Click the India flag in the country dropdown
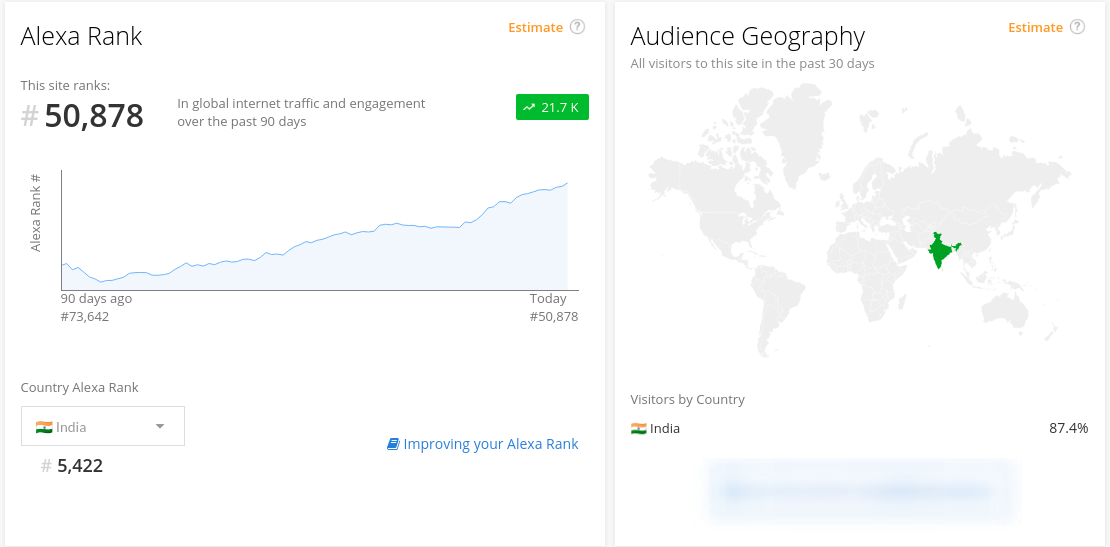The image size is (1110, 547). pyautogui.click(x=44, y=427)
